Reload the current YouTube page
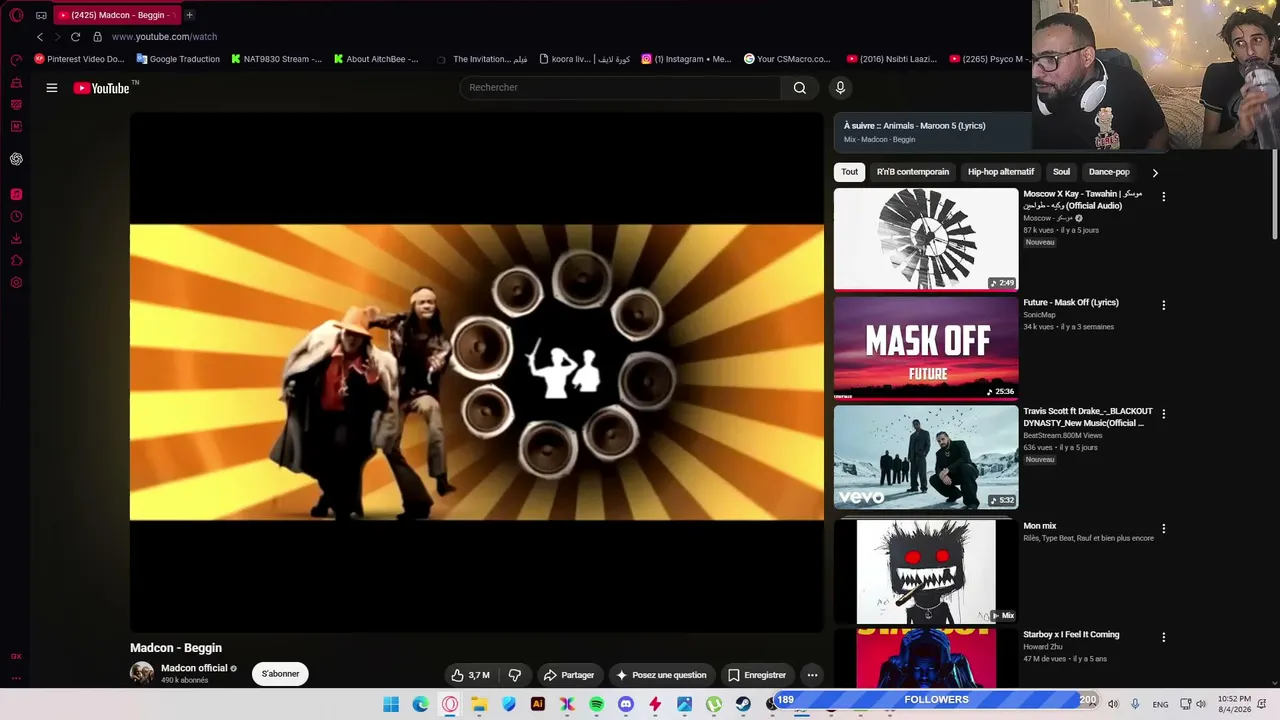Screen dimensions: 1280x720 (75, 37)
